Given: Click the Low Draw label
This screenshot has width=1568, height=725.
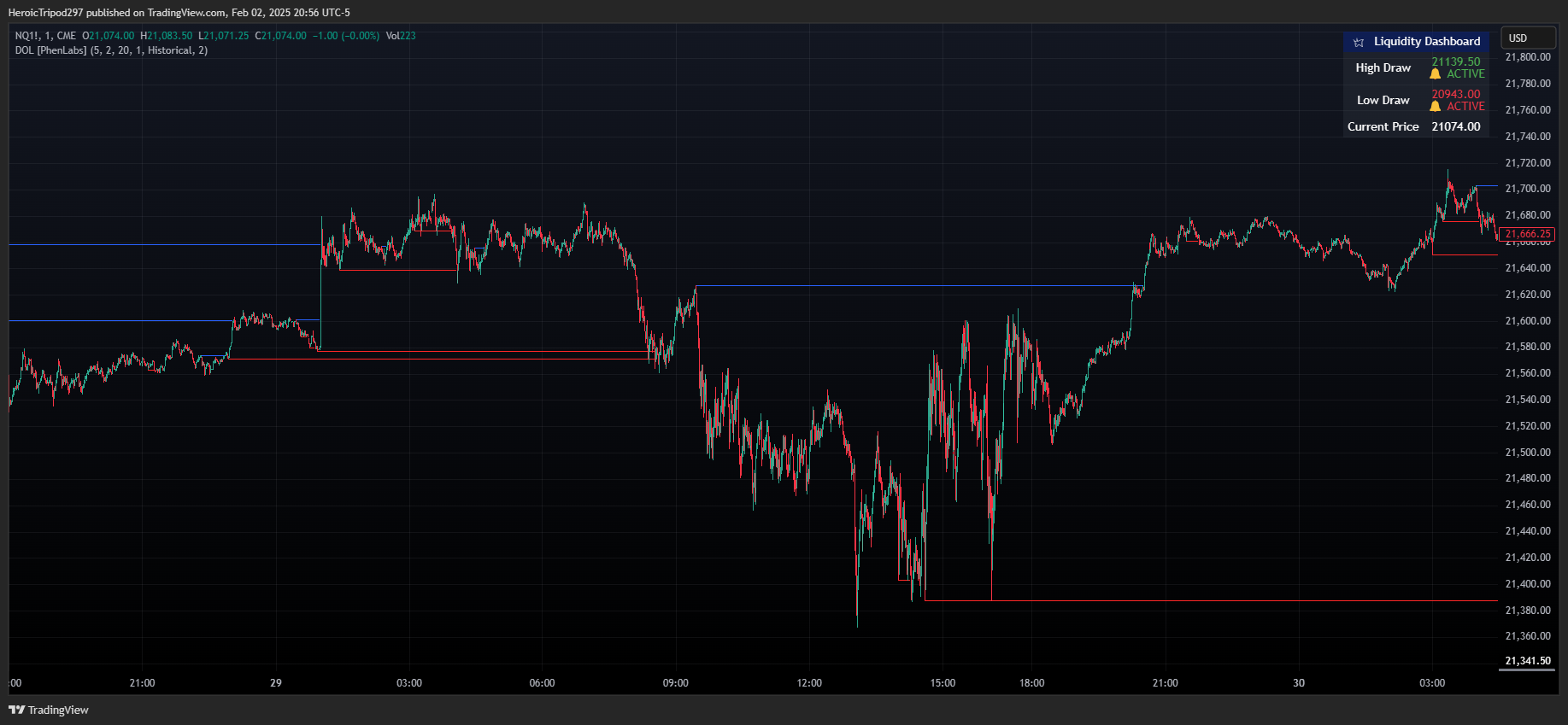Looking at the screenshot, I should tap(1383, 100).
